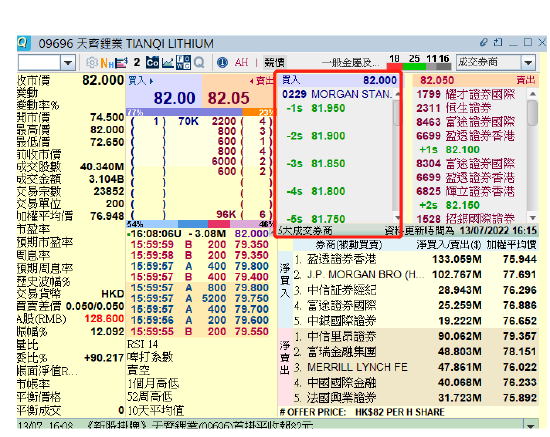
Task: Click the Q application logo in title bar
Action: coord(24,43)
